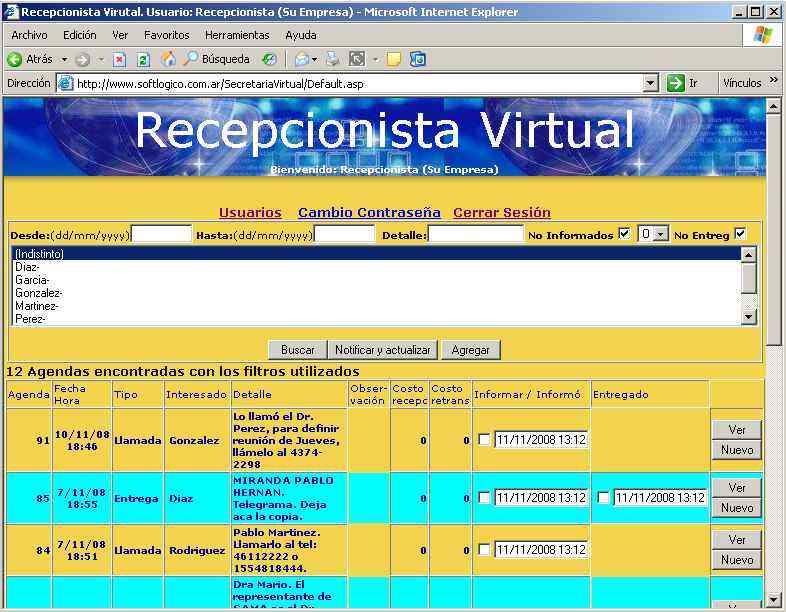Refresh the page with the toolbar icon
The image size is (786, 612).
coord(143,59)
